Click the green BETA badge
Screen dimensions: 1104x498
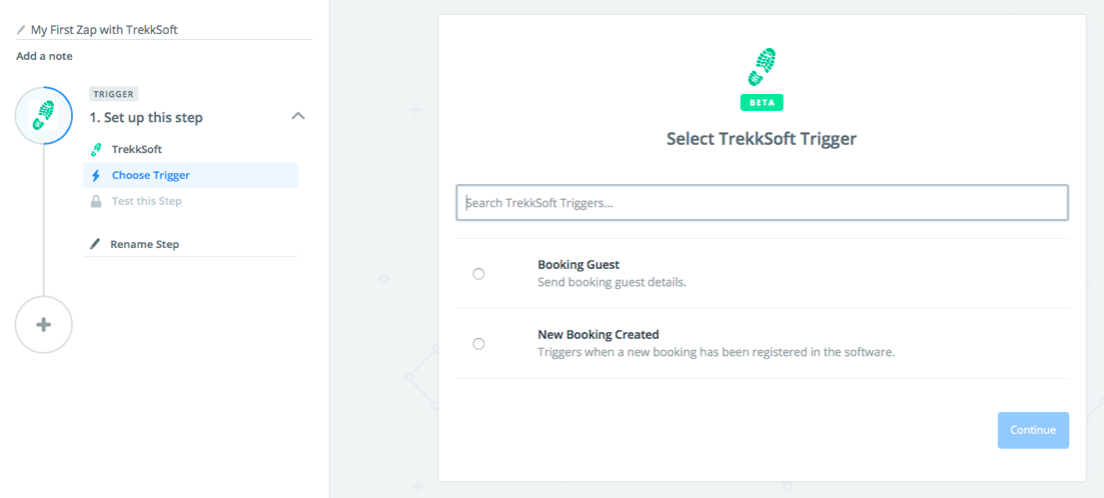click(762, 102)
